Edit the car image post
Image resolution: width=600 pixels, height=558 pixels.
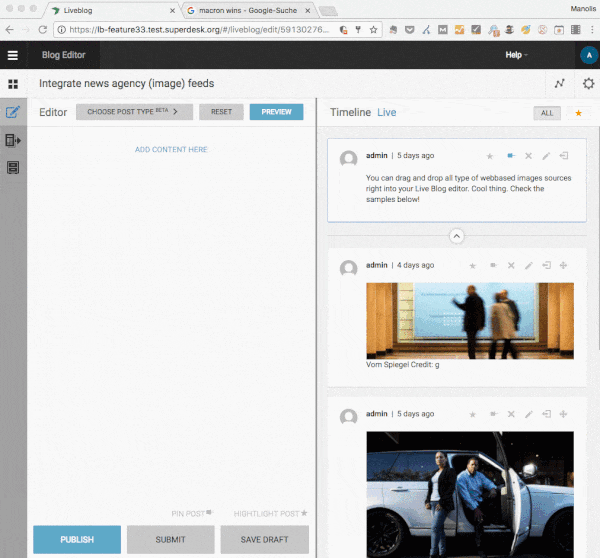tap(529, 414)
